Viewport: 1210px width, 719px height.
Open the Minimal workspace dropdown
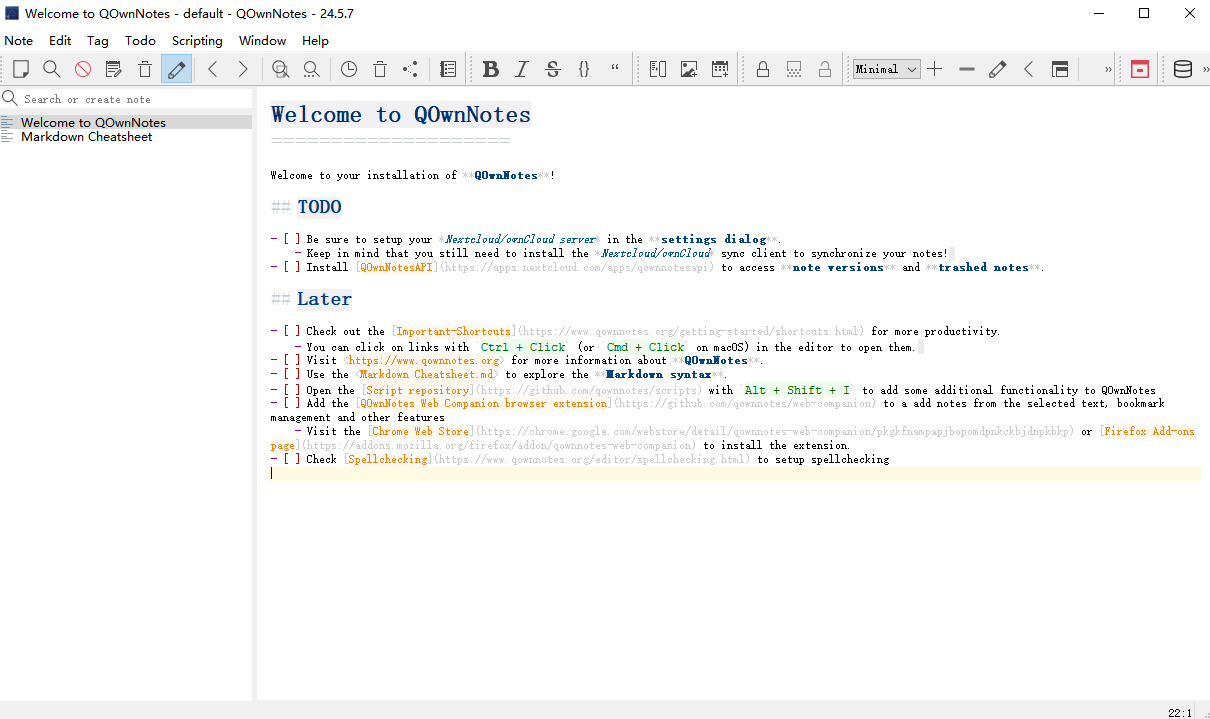[886, 69]
